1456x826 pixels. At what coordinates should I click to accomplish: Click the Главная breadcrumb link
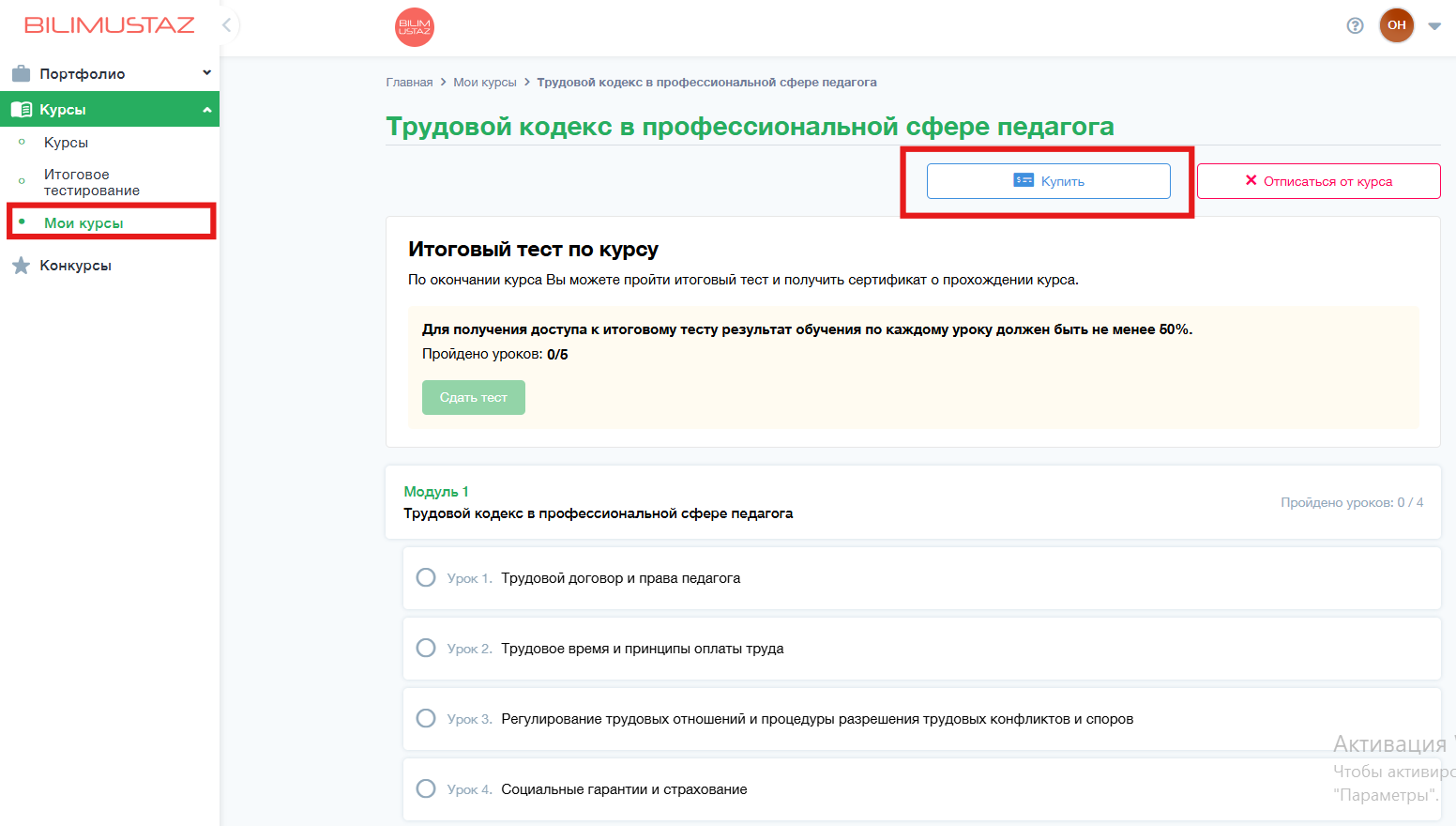pos(409,83)
